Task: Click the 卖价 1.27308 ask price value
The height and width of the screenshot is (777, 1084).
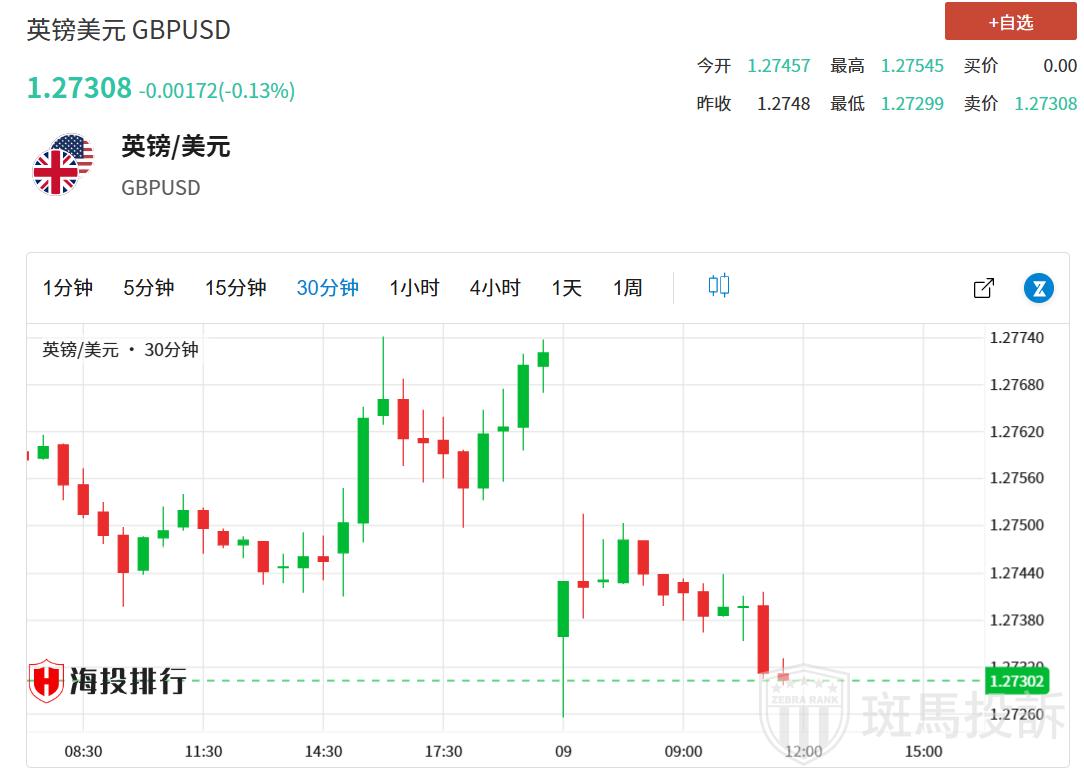Action: coord(1045,103)
